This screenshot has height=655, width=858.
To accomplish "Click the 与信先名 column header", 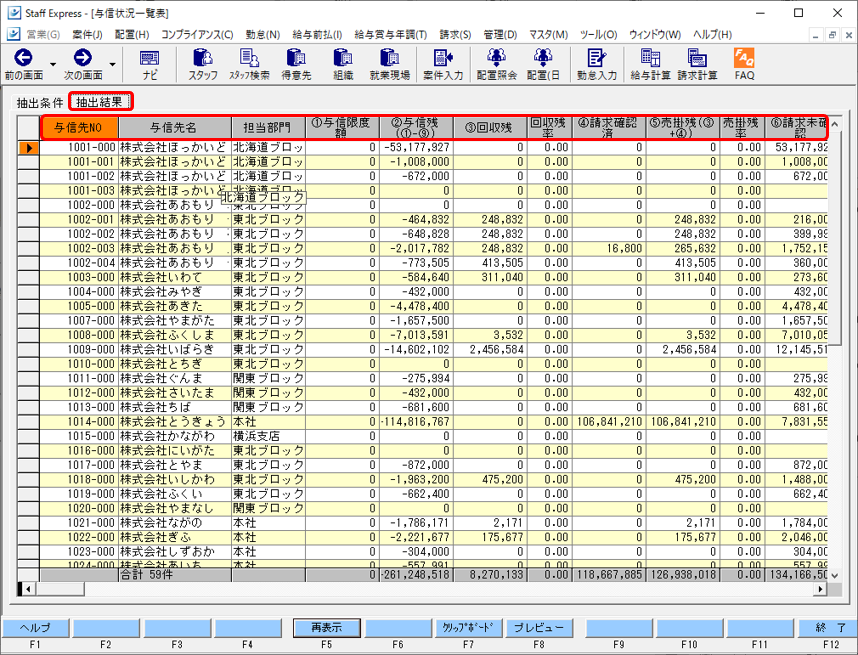I will pyautogui.click(x=175, y=127).
